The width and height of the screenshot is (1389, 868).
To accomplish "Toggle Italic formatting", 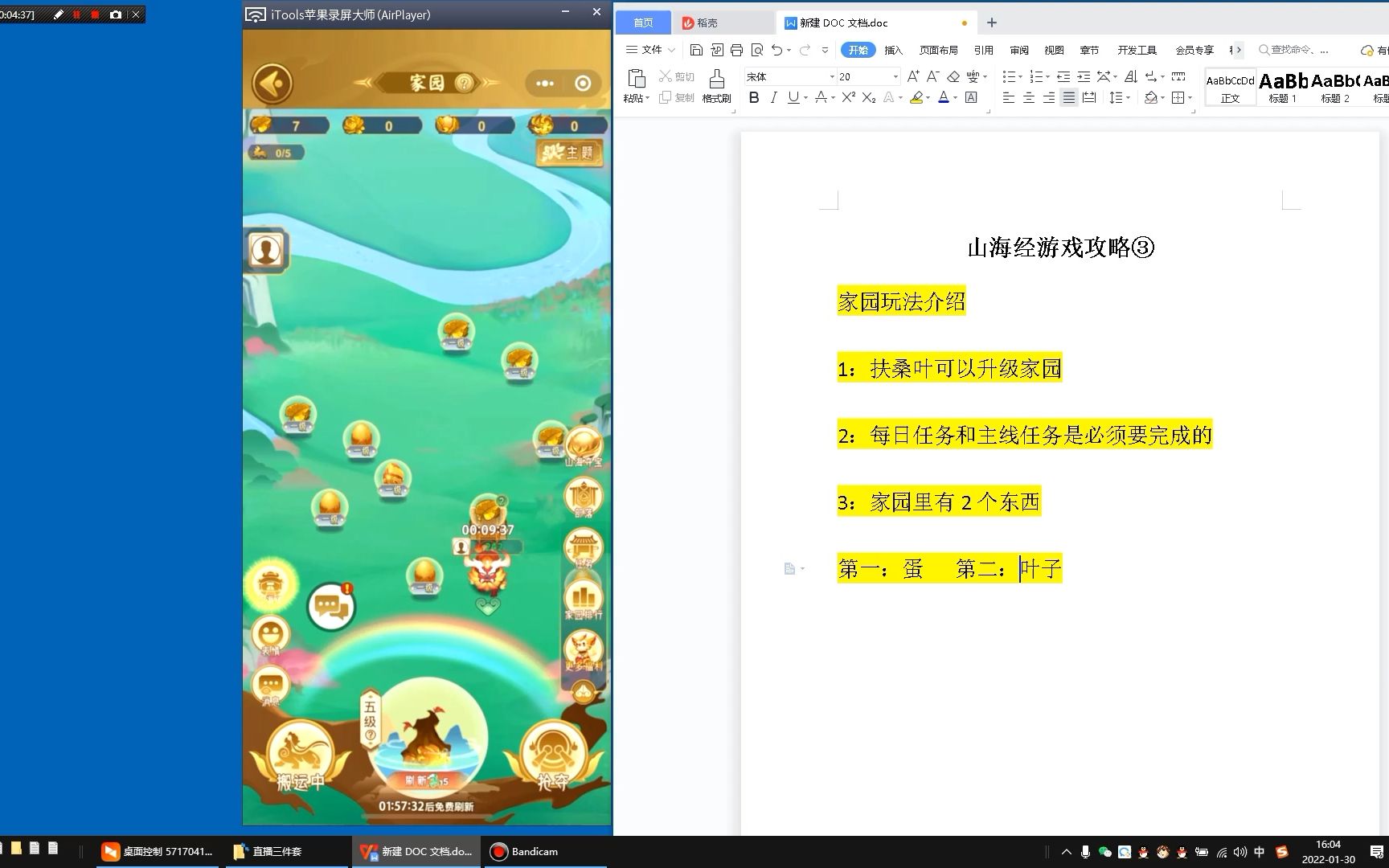I will click(773, 97).
